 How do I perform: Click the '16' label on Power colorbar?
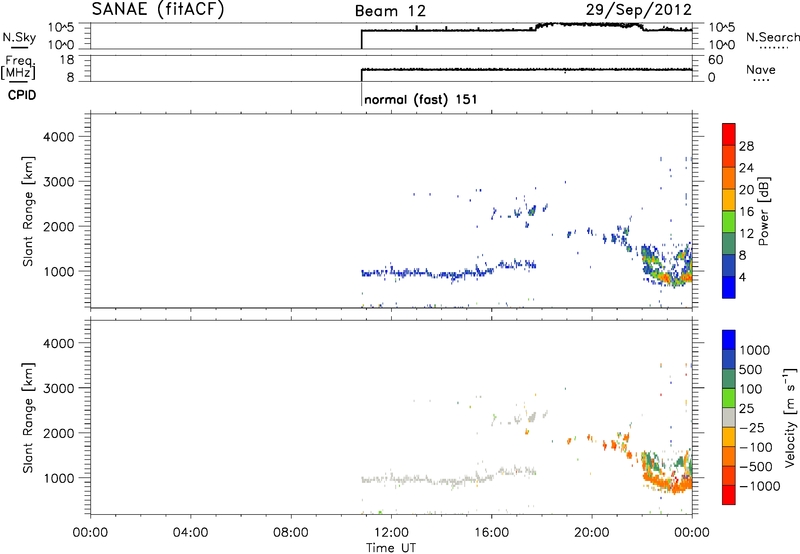coord(746,212)
